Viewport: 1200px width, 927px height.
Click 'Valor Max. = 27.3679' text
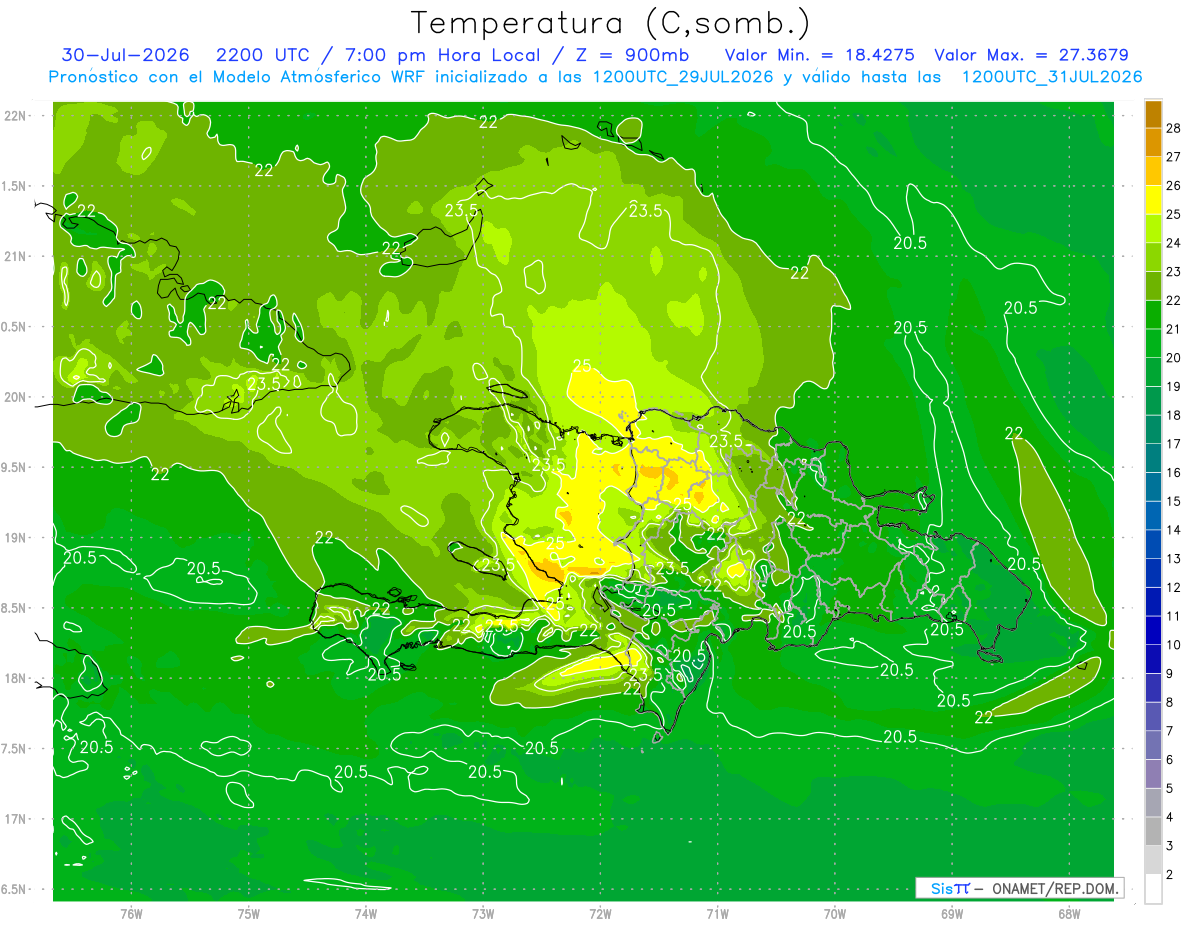point(1031,55)
